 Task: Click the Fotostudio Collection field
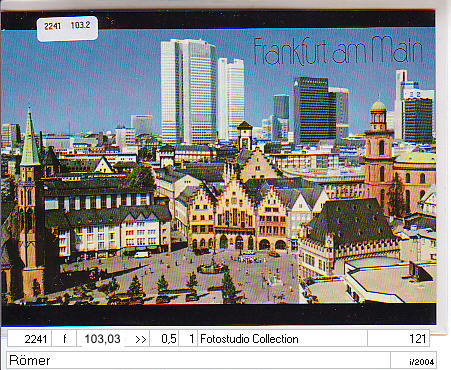click(x=282, y=339)
